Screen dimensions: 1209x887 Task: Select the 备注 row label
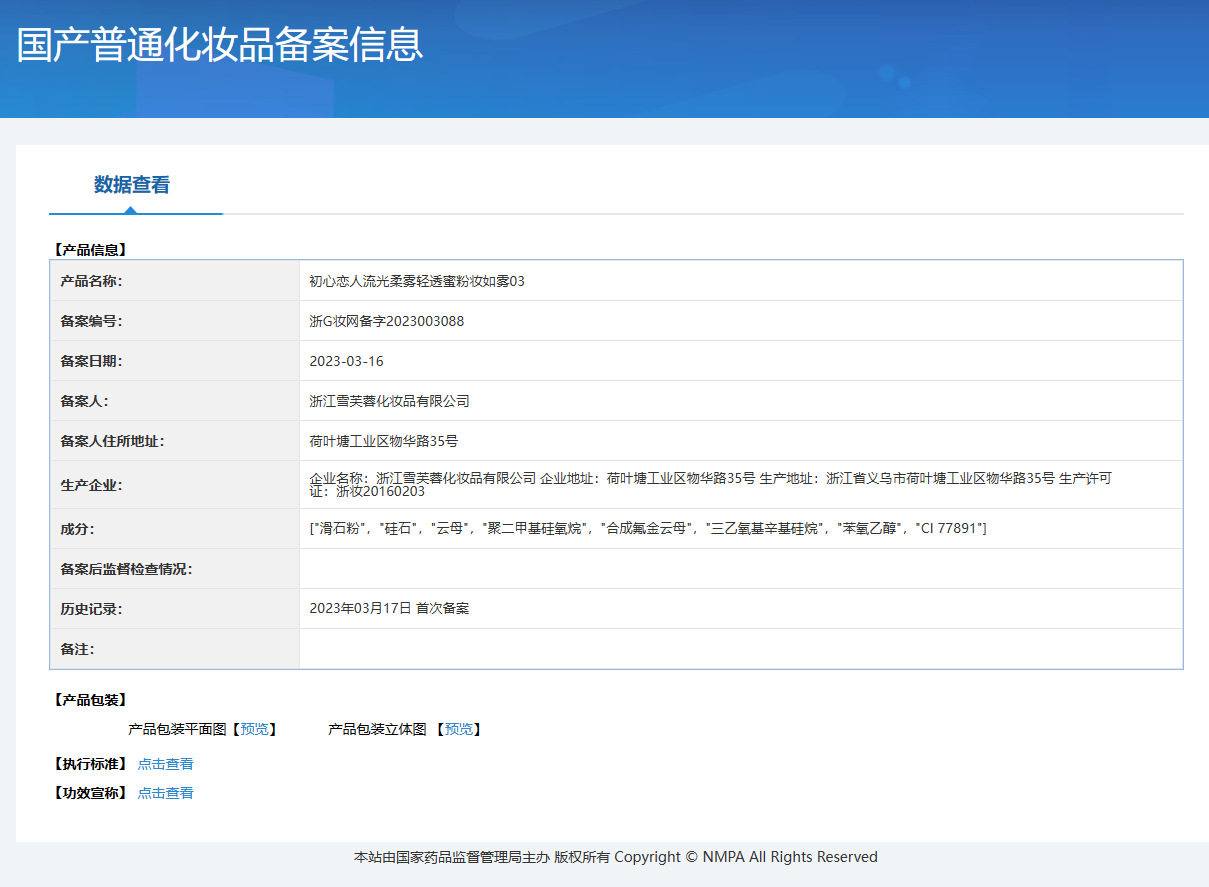pos(77,649)
